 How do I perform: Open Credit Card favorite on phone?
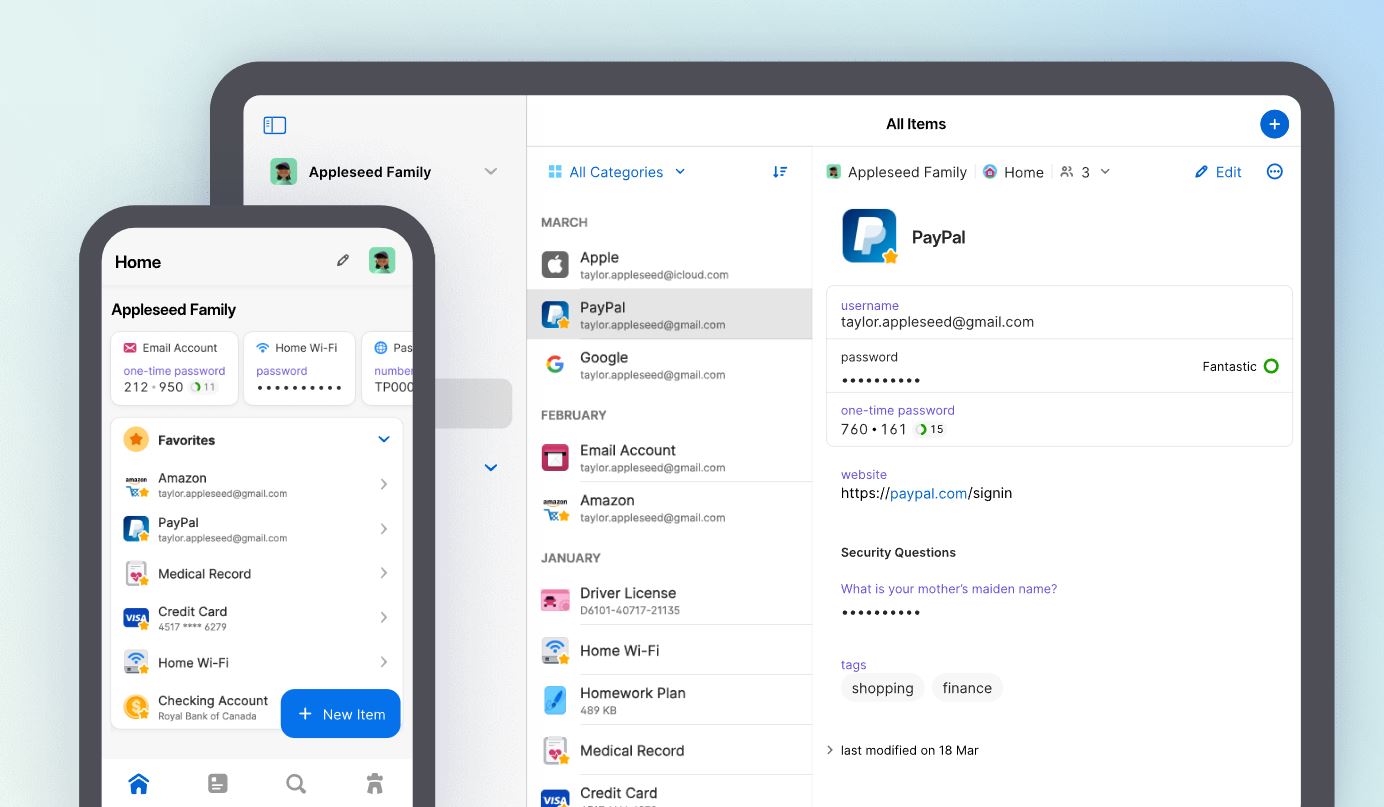click(x=257, y=618)
